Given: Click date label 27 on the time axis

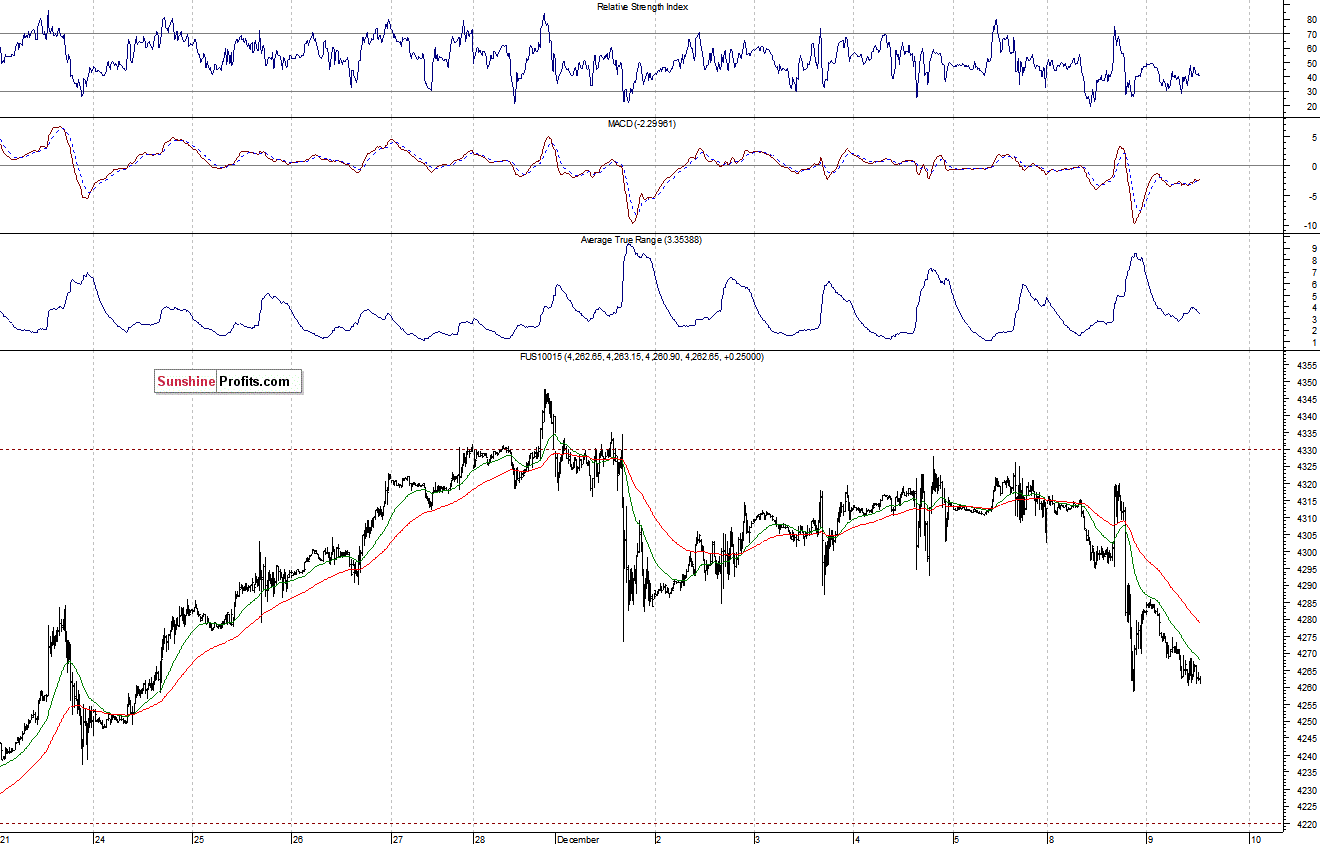Looking at the screenshot, I should point(397,838).
